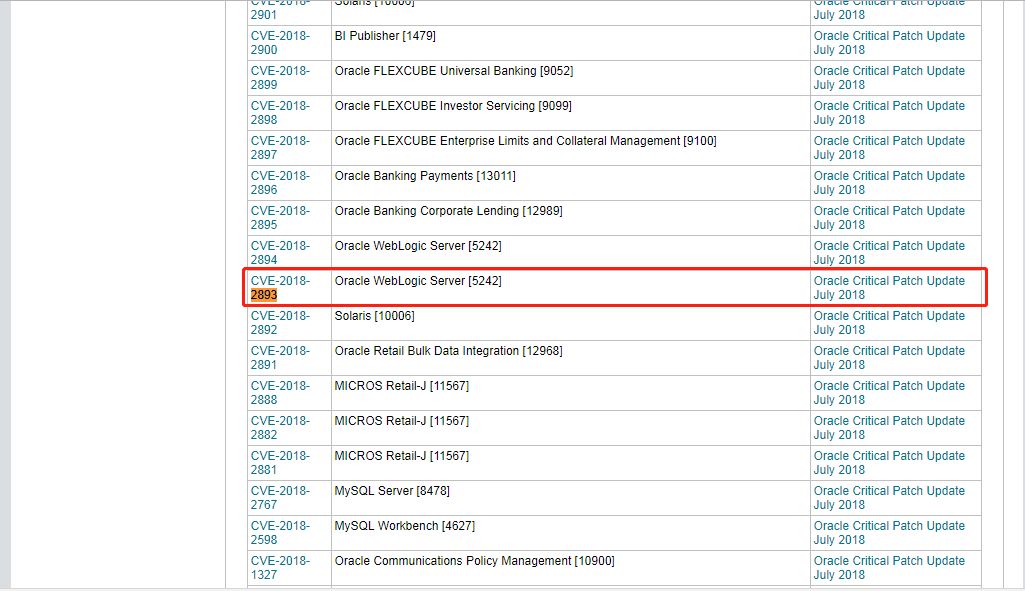Select MICROS Retail-J text in CVE-2018-2888 row
This screenshot has width=1025, height=591.
tap(401, 386)
